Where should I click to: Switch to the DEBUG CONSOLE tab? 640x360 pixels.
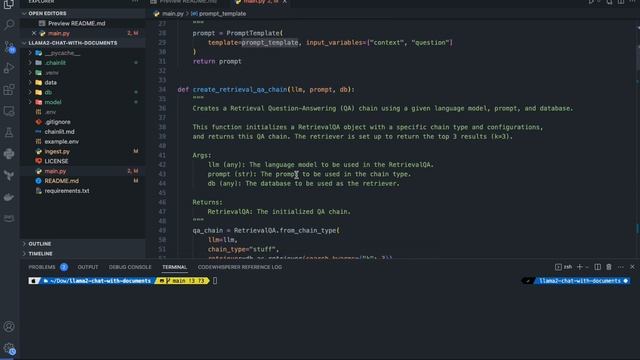click(x=130, y=267)
